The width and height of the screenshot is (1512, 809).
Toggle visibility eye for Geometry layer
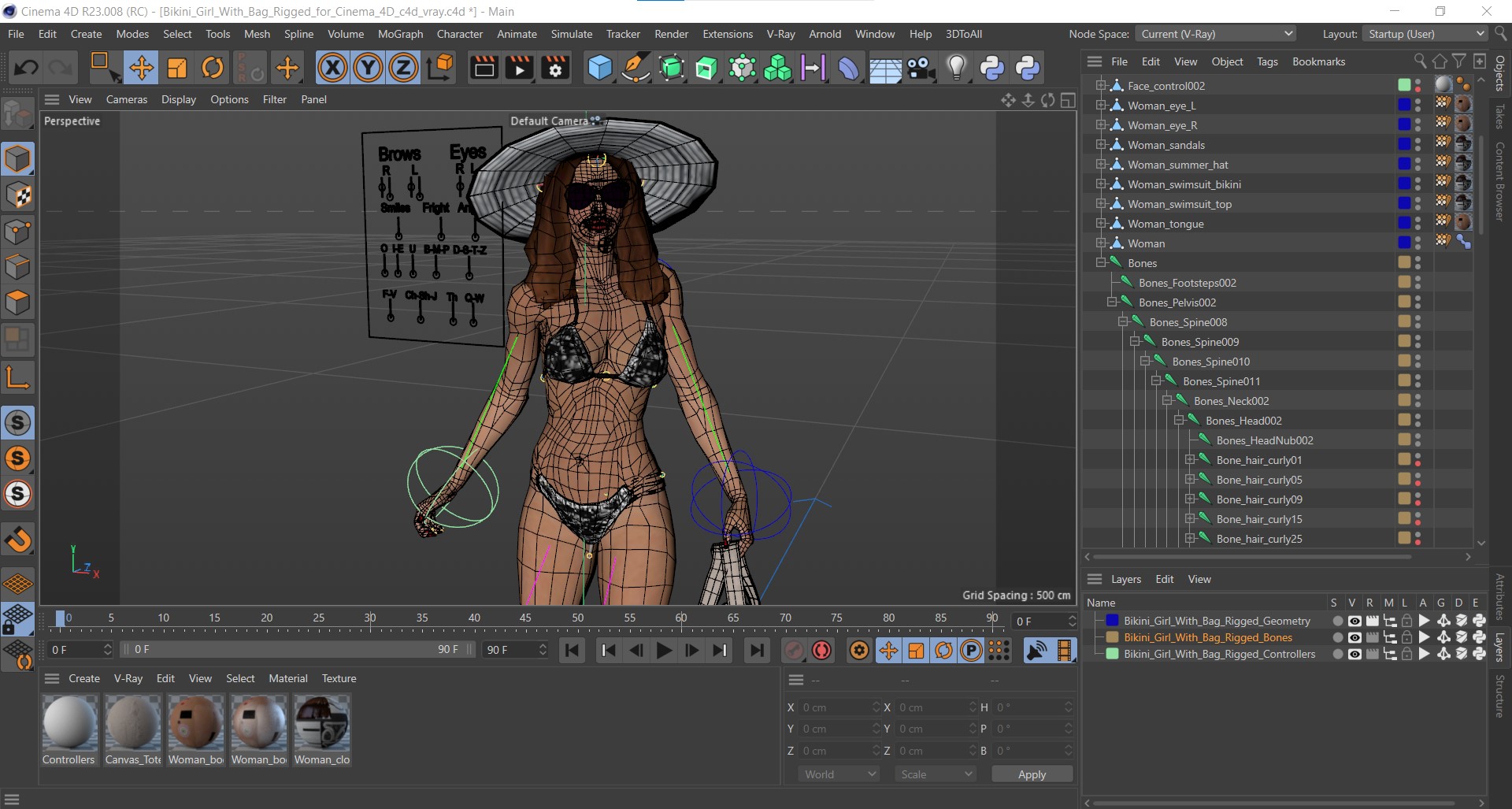(x=1354, y=621)
